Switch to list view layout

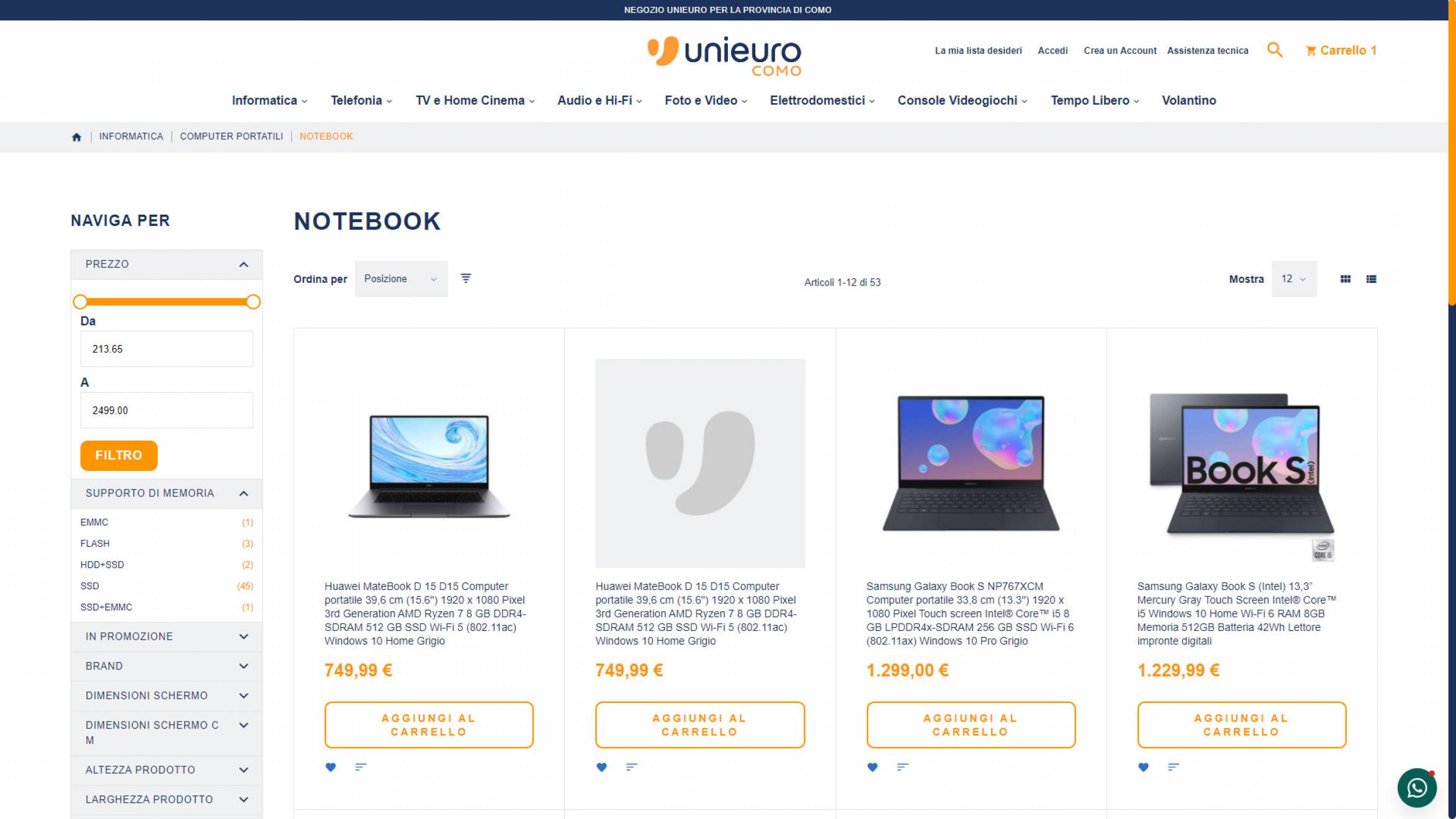[1372, 279]
